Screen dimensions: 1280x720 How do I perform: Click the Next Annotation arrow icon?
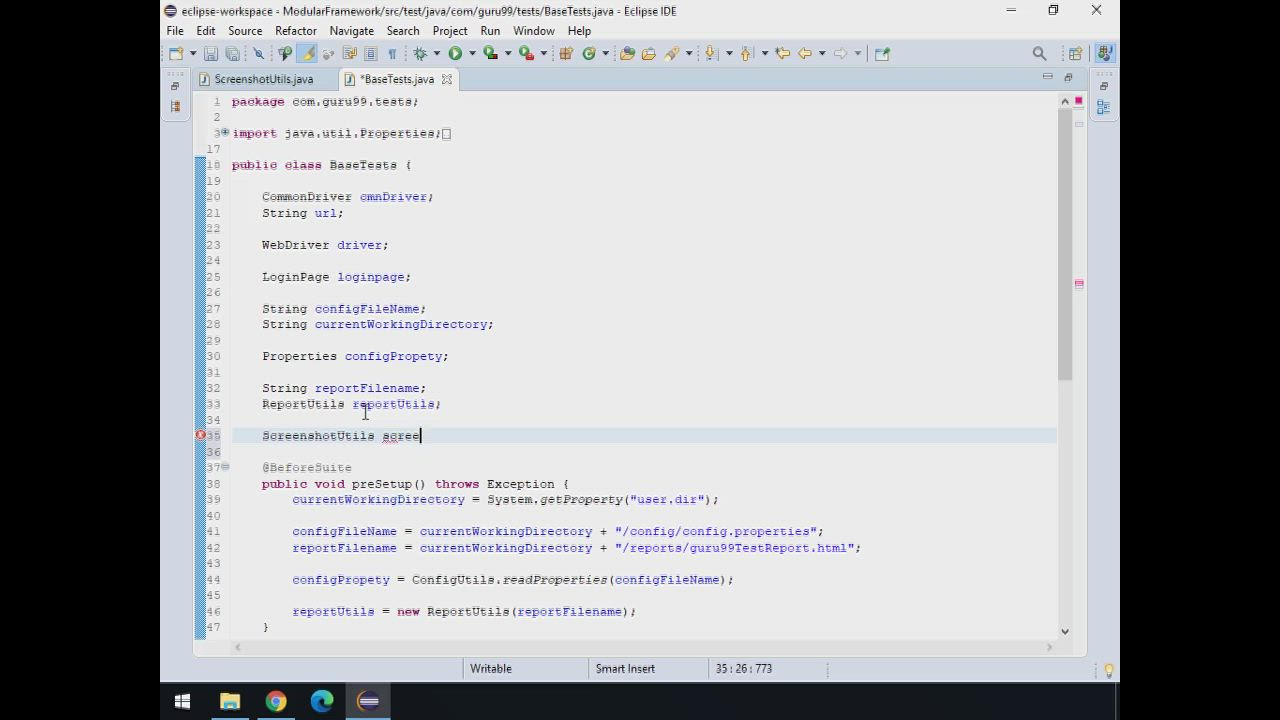pyautogui.click(x=711, y=54)
